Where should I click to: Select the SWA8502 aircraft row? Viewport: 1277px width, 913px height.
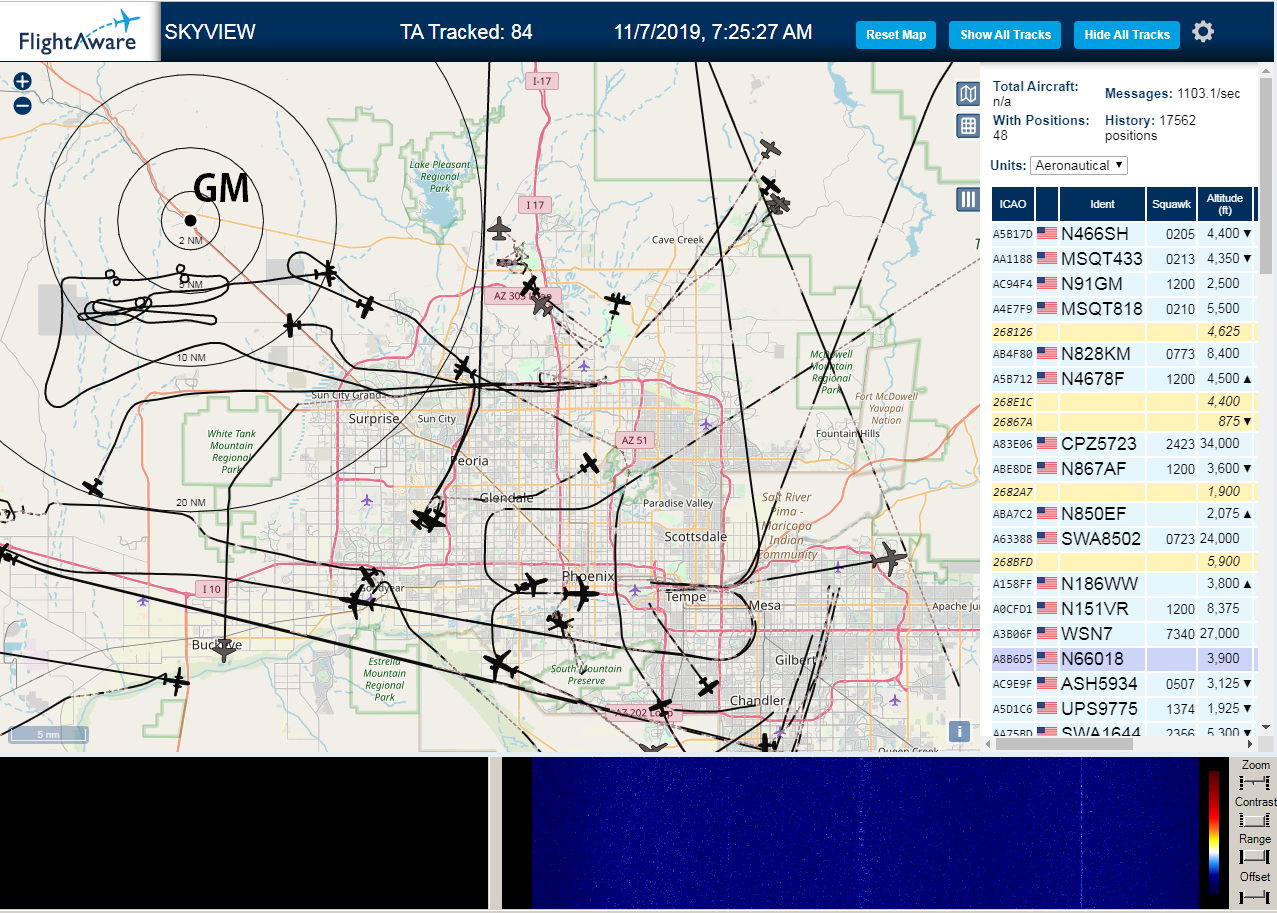click(x=1123, y=539)
